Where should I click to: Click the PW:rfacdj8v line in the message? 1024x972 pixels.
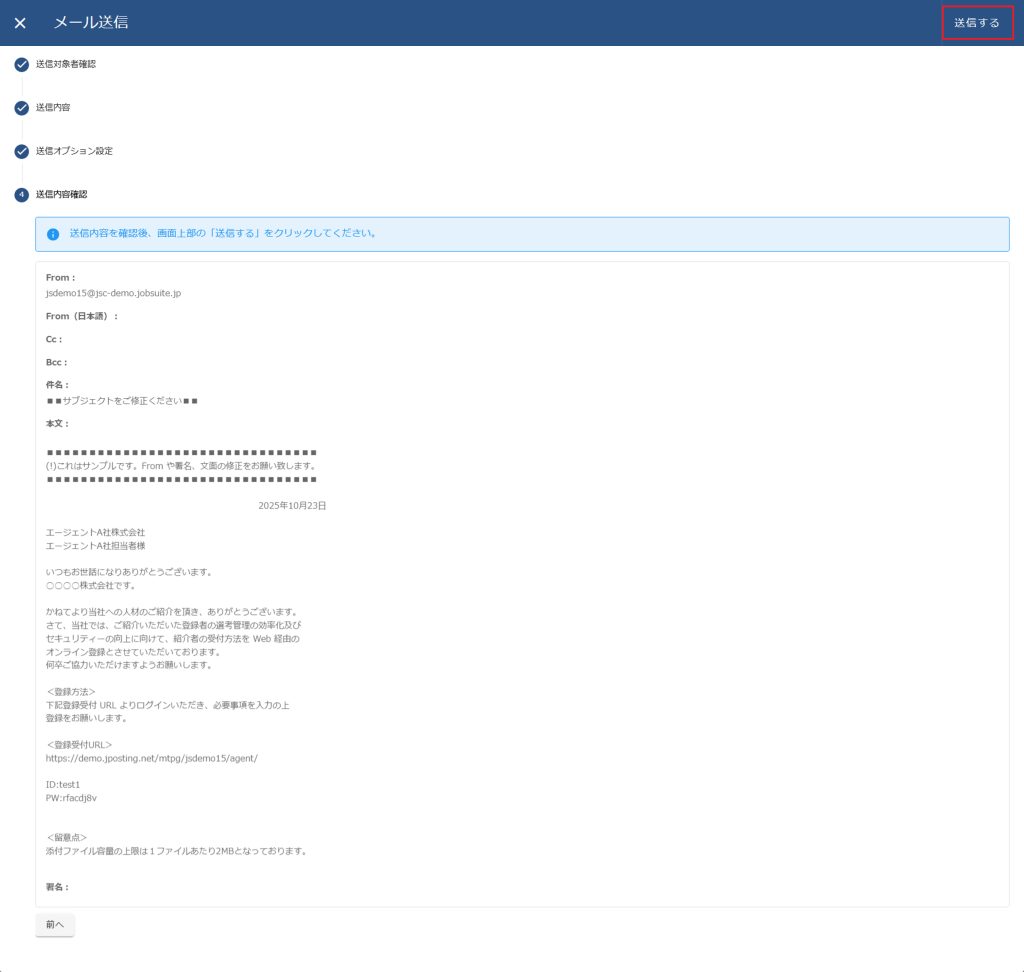point(71,798)
